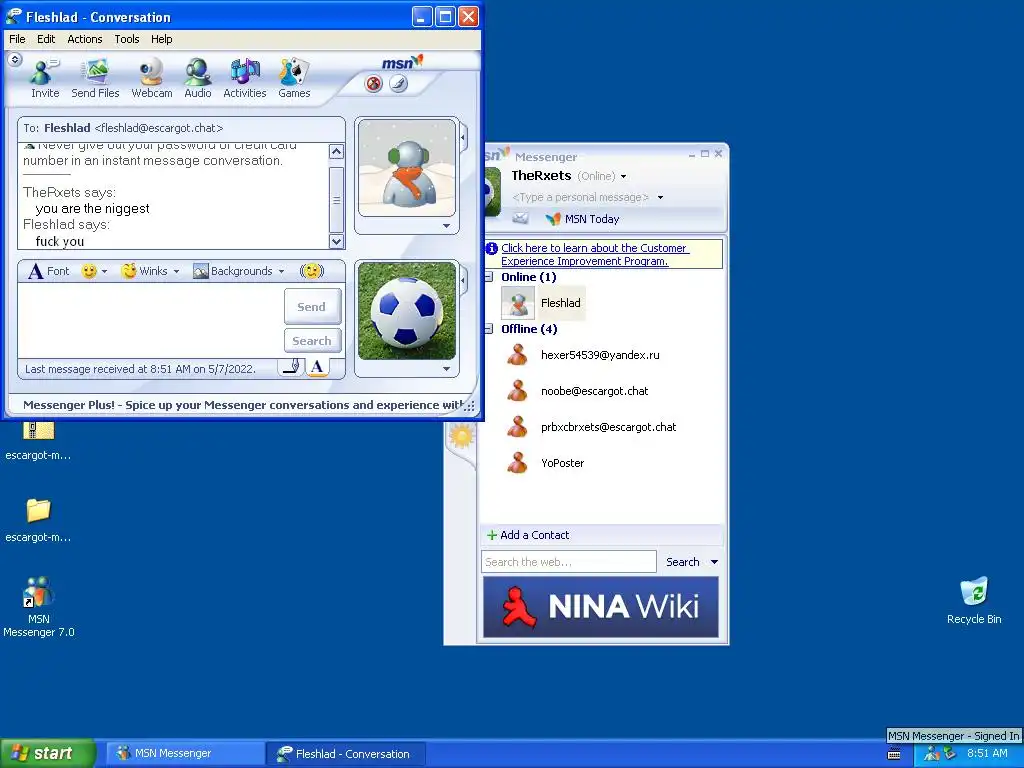
Task: Collapse the Online (1) contact group
Action: pyautogui.click(x=488, y=277)
